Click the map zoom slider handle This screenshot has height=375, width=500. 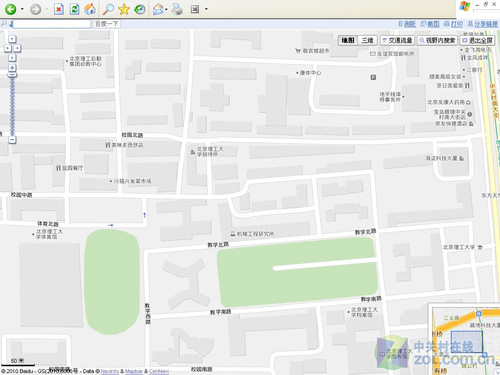pos(12,75)
